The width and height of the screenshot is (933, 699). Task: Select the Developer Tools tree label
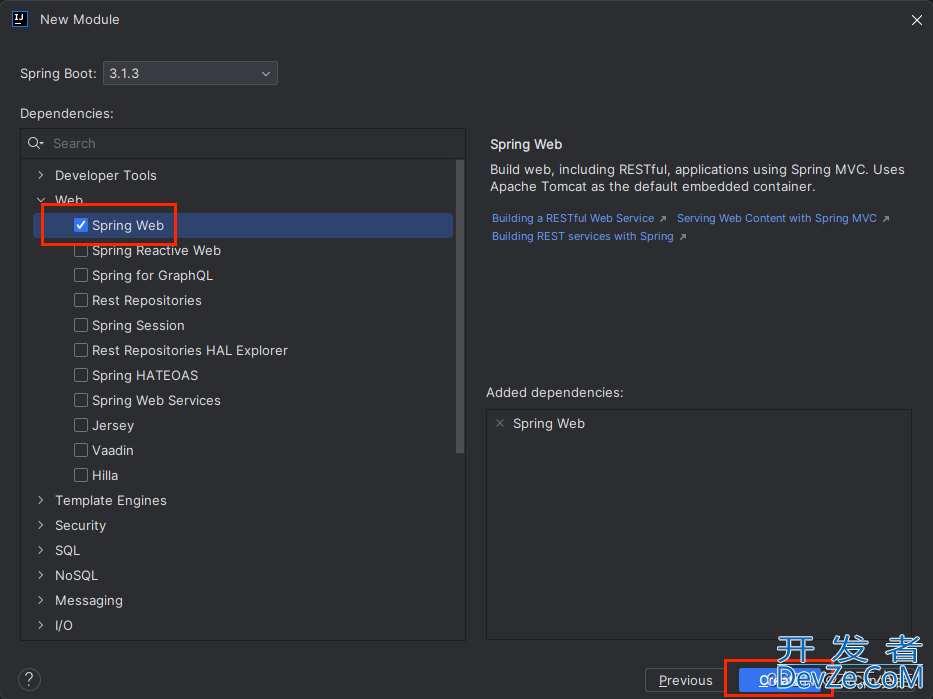106,175
